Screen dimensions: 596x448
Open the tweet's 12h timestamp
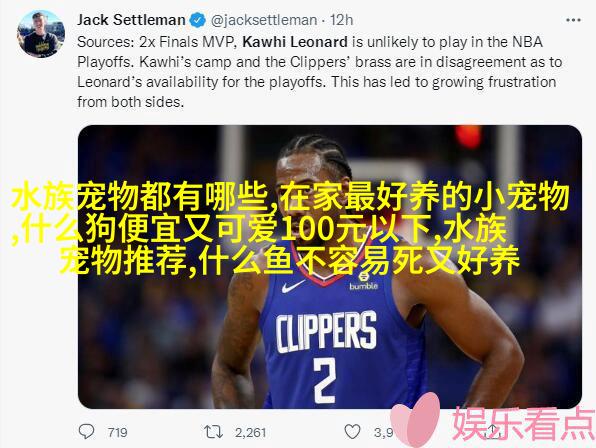[x=341, y=20]
